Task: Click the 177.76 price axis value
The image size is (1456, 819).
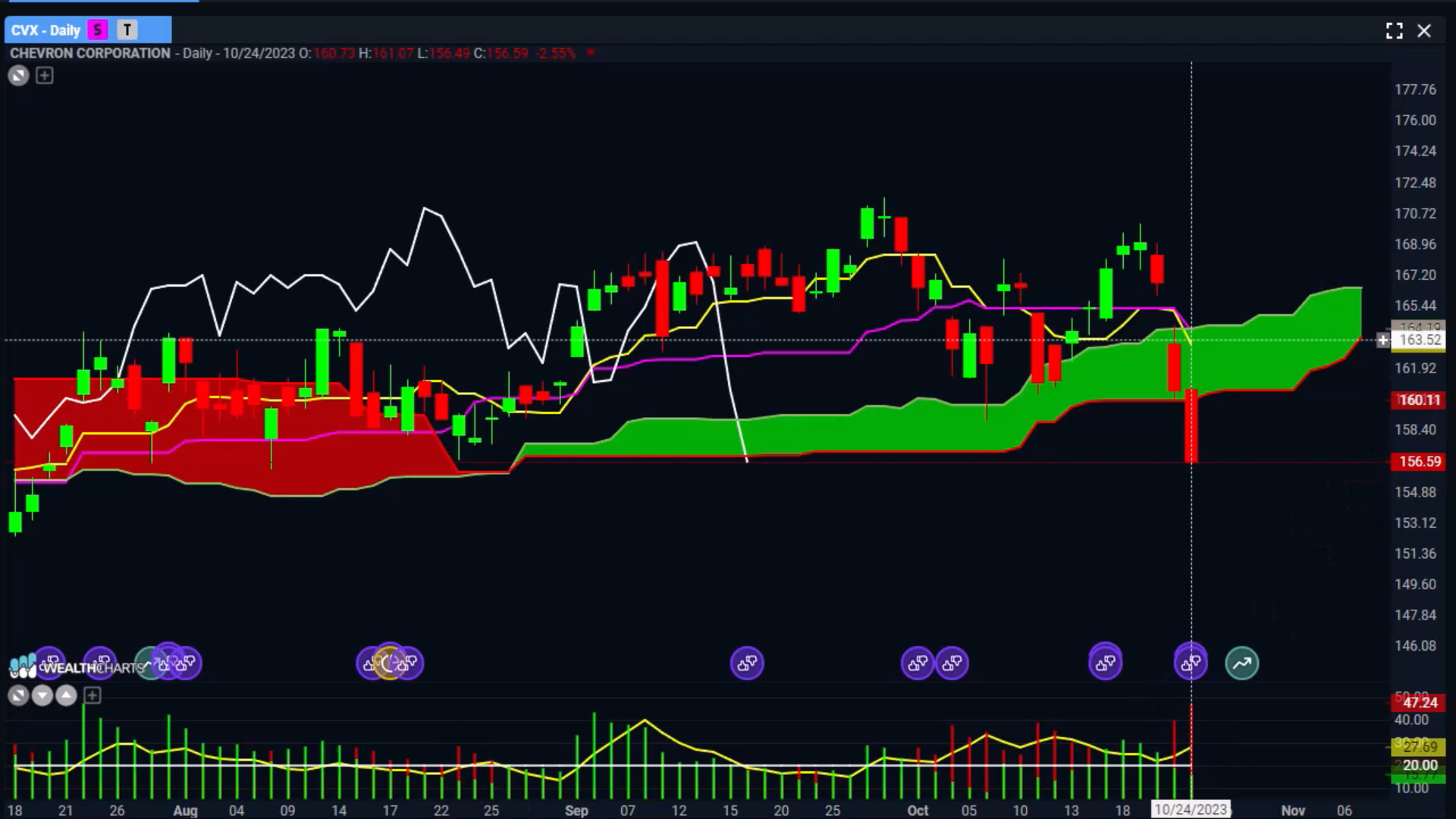Action: tap(1415, 89)
